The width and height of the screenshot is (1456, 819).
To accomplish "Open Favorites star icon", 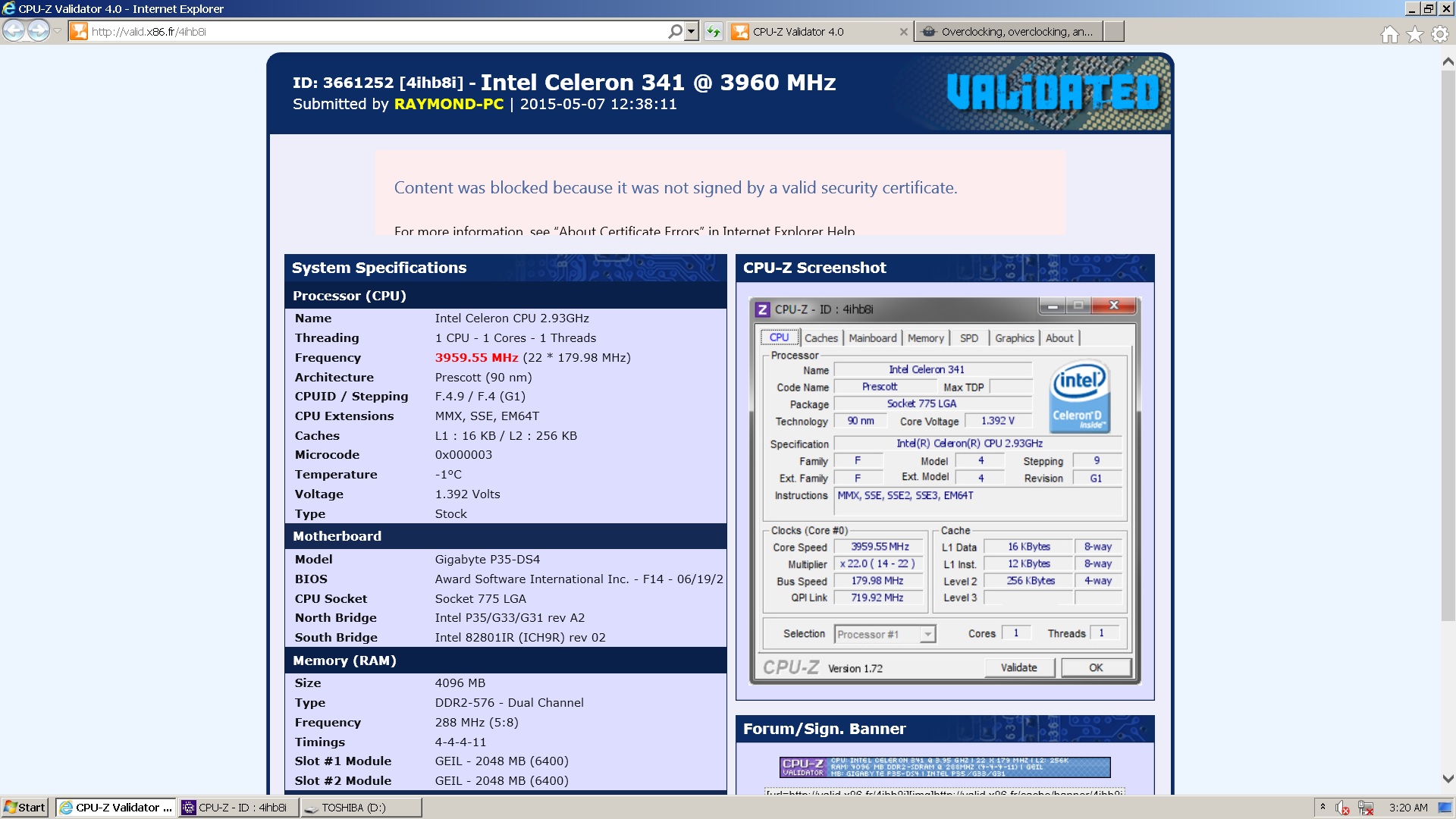I will pos(1414,34).
